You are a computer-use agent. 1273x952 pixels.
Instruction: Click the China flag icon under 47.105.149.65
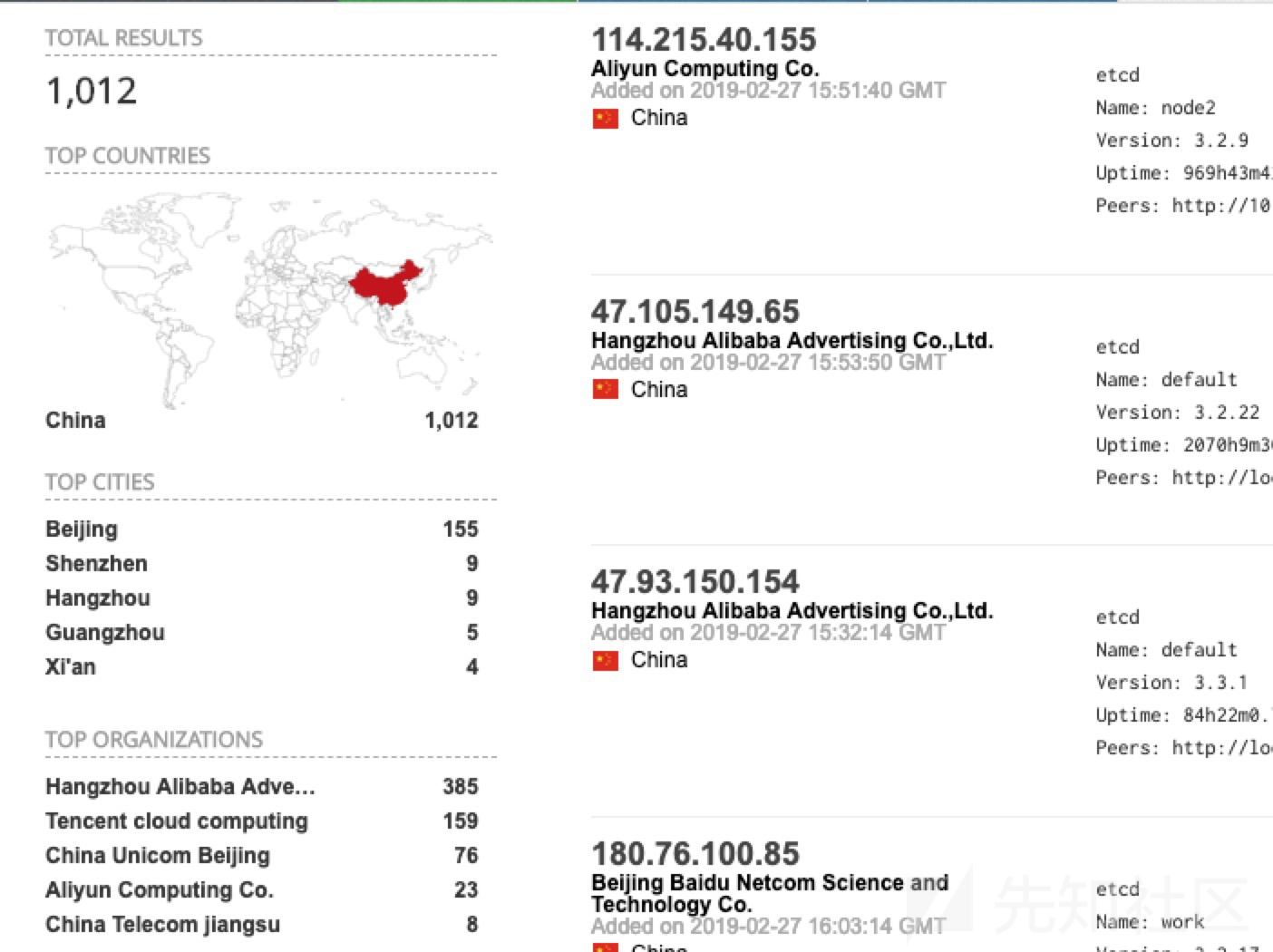pyautogui.click(x=605, y=390)
